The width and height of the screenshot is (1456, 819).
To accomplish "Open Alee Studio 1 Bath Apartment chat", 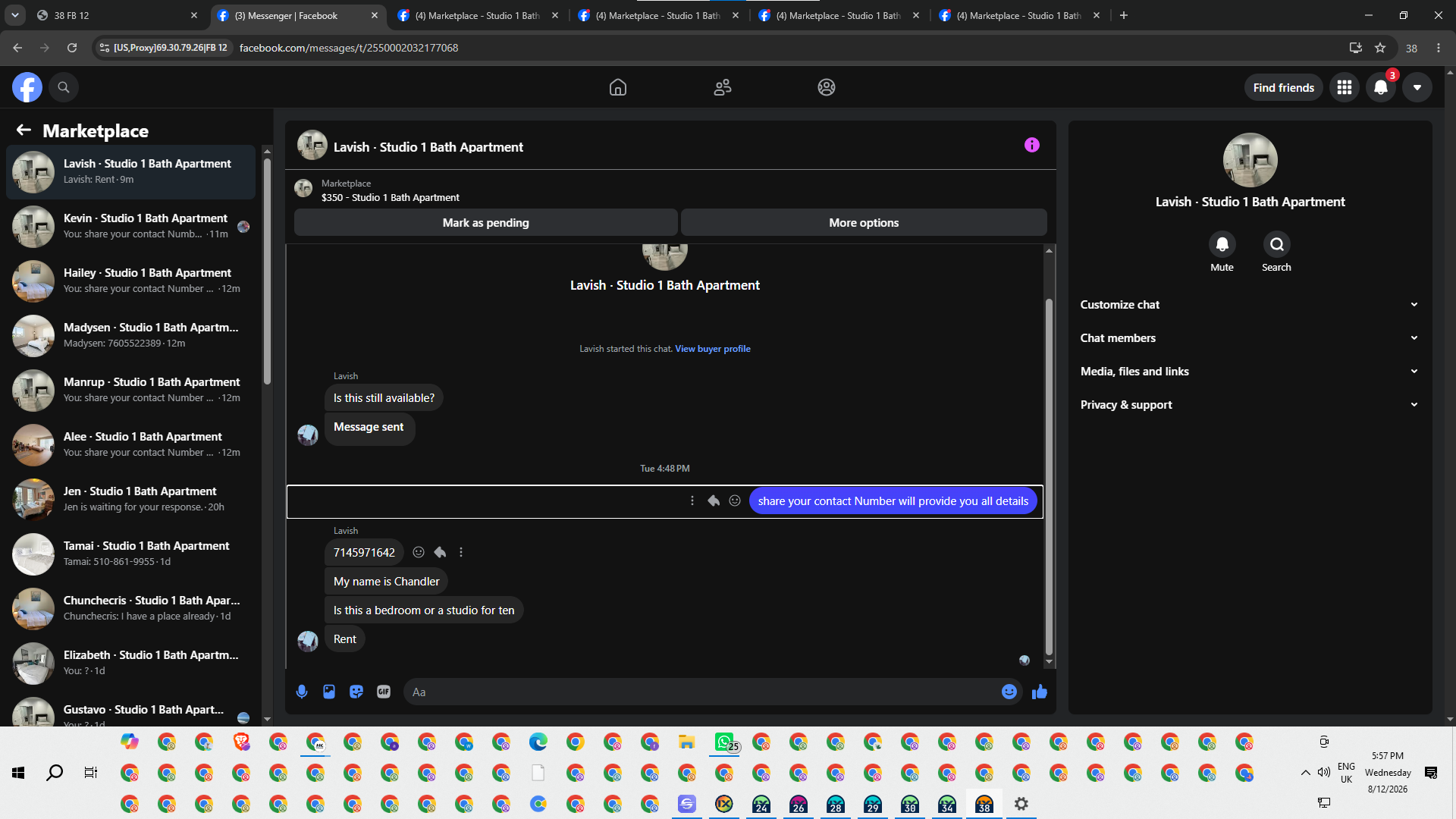I will coord(131,445).
